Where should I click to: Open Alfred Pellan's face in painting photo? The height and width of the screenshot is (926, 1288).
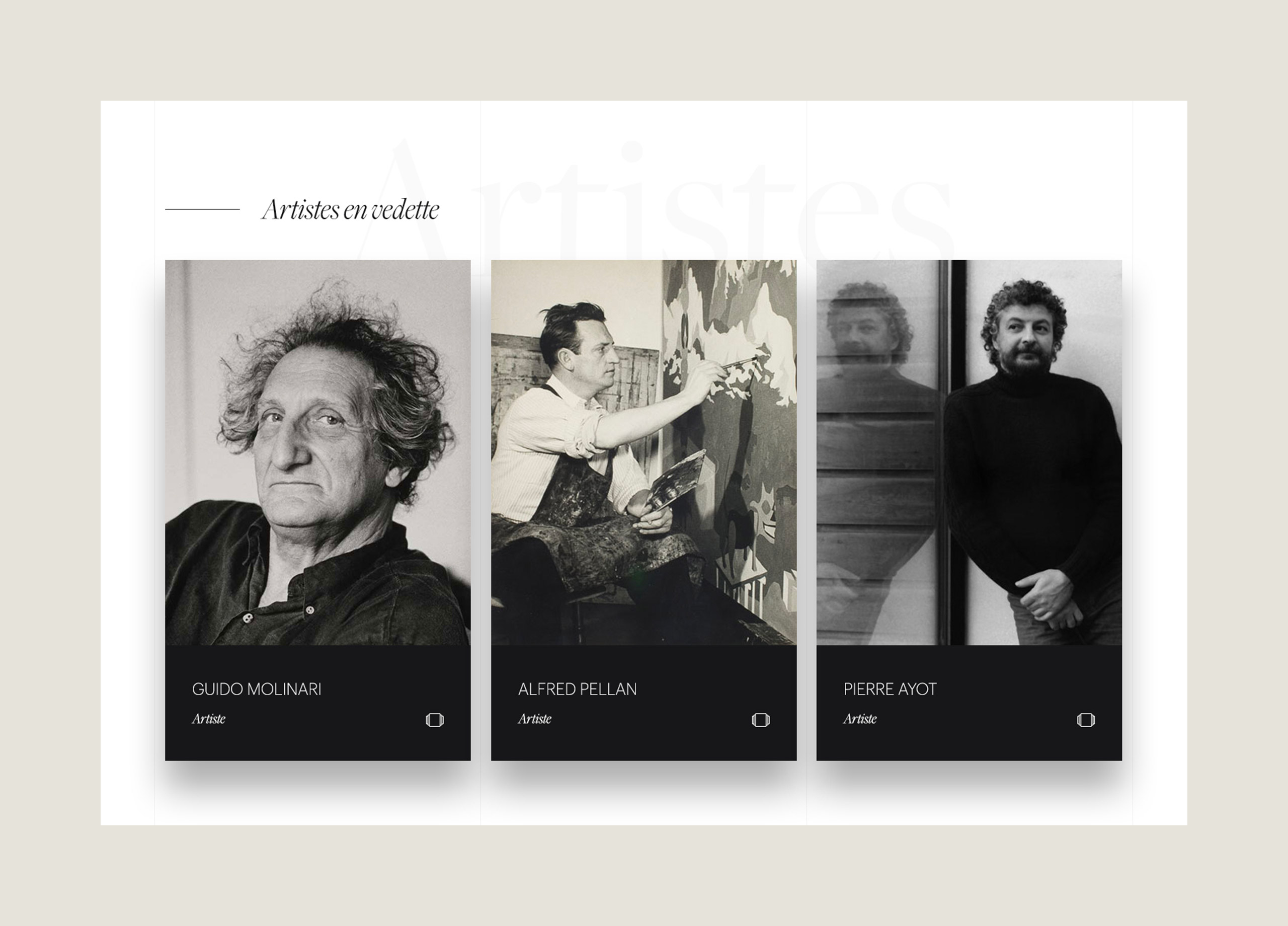point(643,452)
